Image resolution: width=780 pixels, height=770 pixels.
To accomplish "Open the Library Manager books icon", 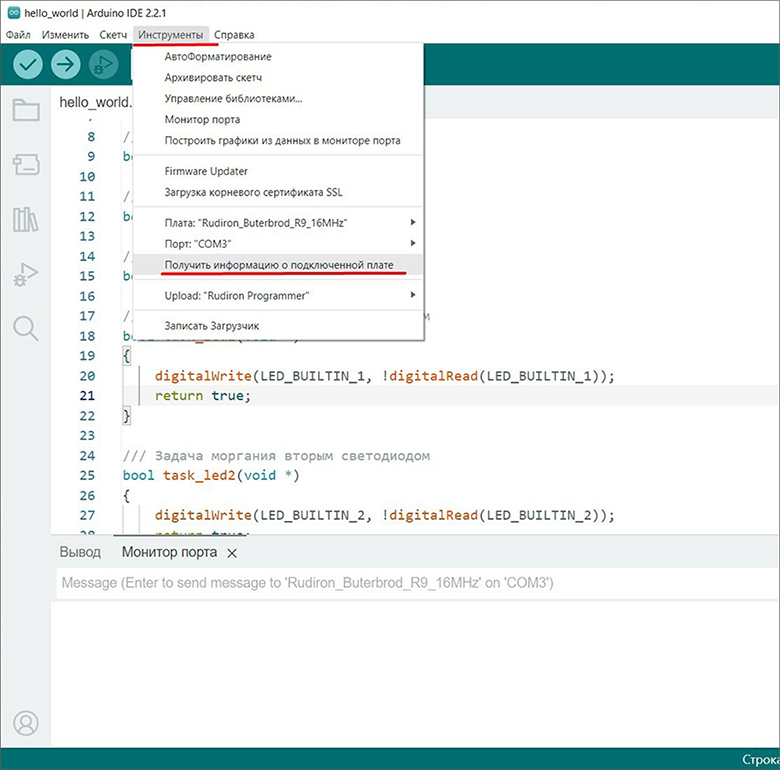I will click(26, 219).
